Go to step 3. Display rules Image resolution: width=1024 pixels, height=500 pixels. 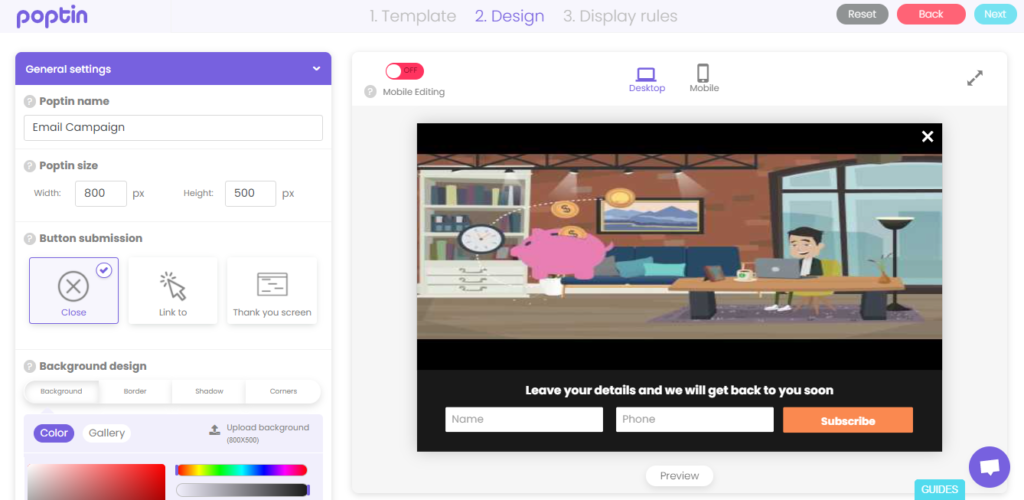tap(620, 16)
